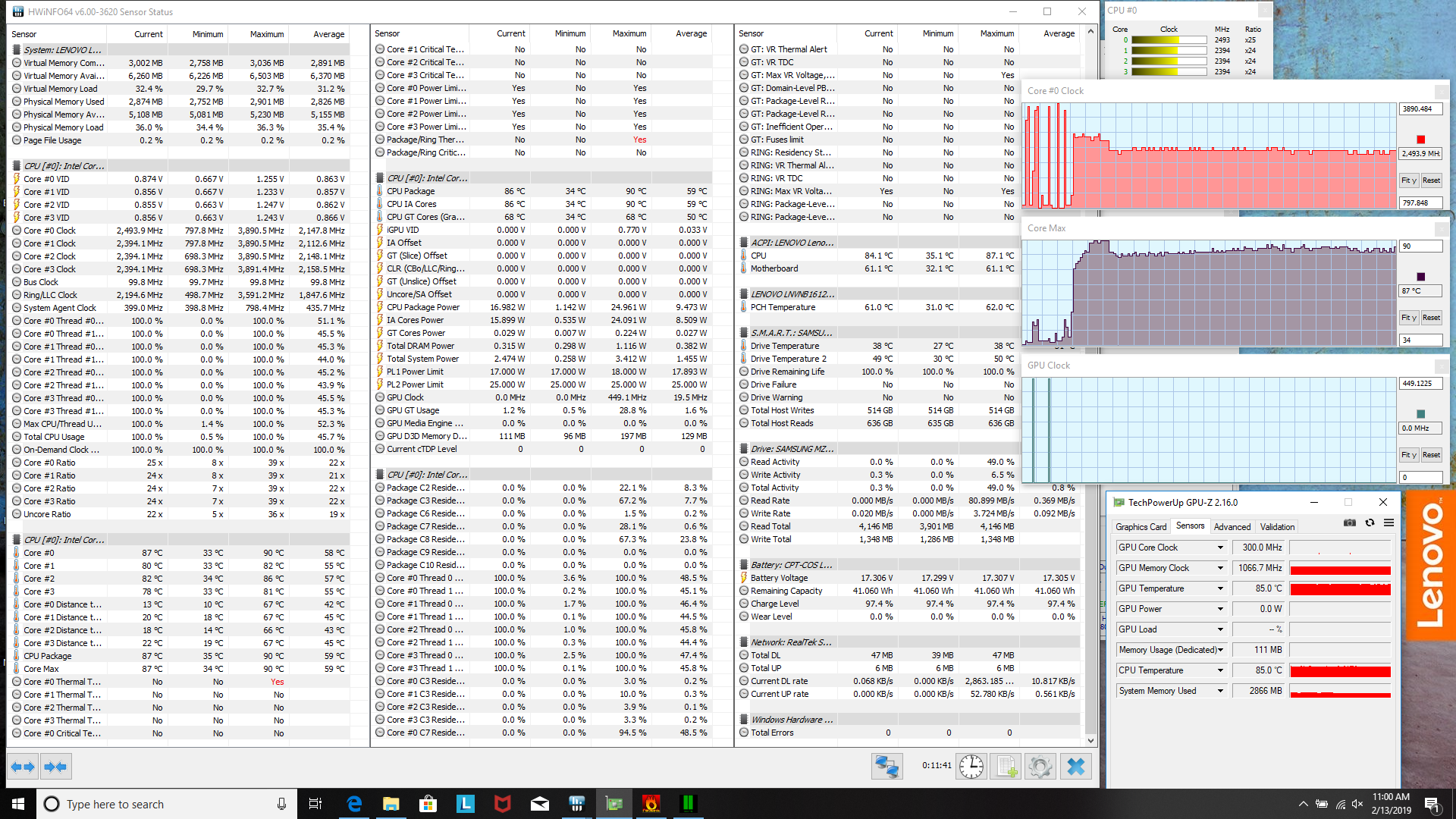
Task: Open Microsoft Store from the taskbar
Action: click(428, 804)
